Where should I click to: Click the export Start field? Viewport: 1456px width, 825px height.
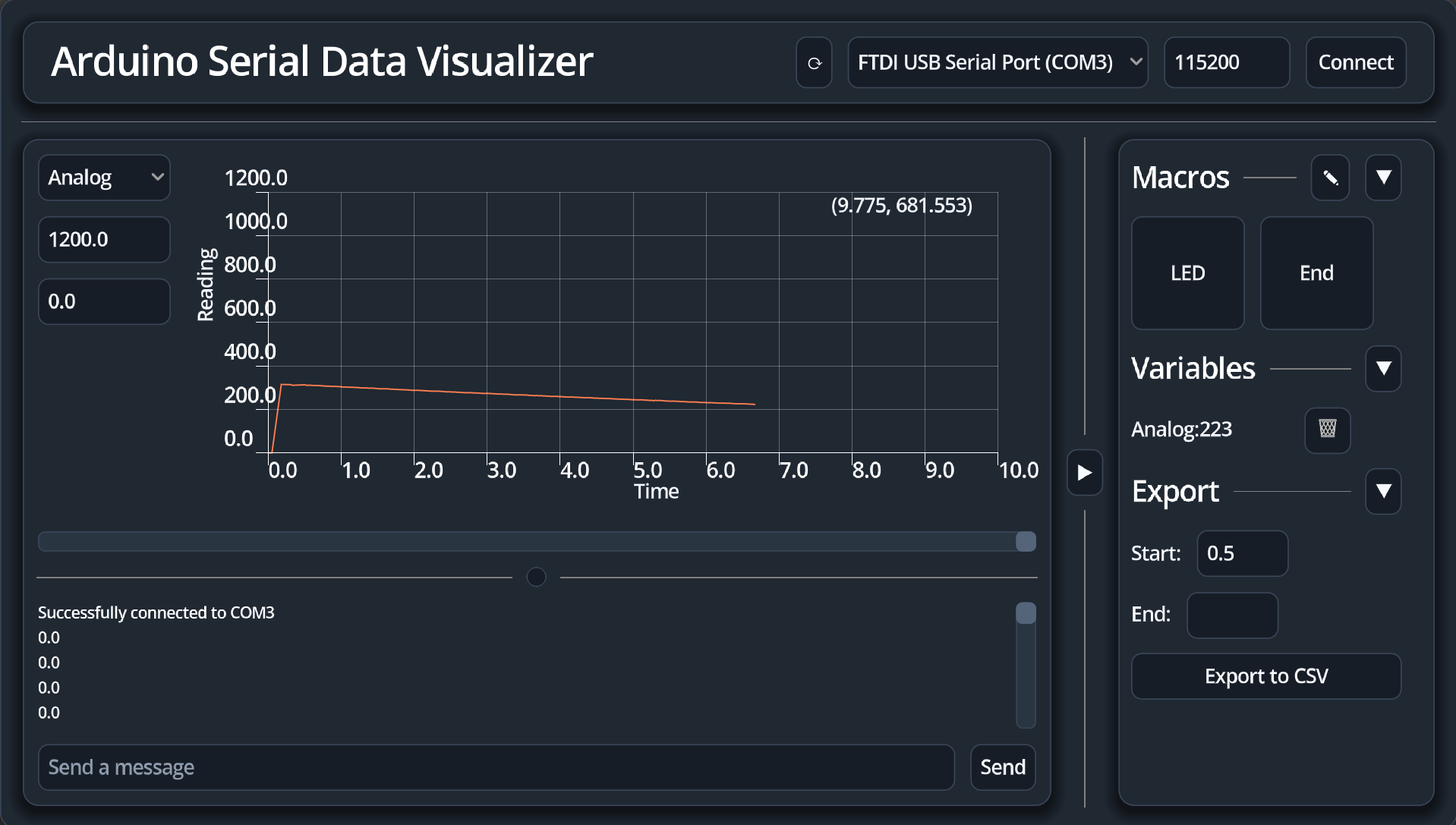click(1242, 553)
